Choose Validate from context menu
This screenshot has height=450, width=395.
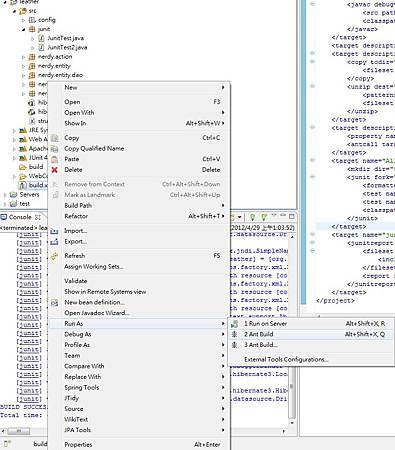(x=139, y=281)
